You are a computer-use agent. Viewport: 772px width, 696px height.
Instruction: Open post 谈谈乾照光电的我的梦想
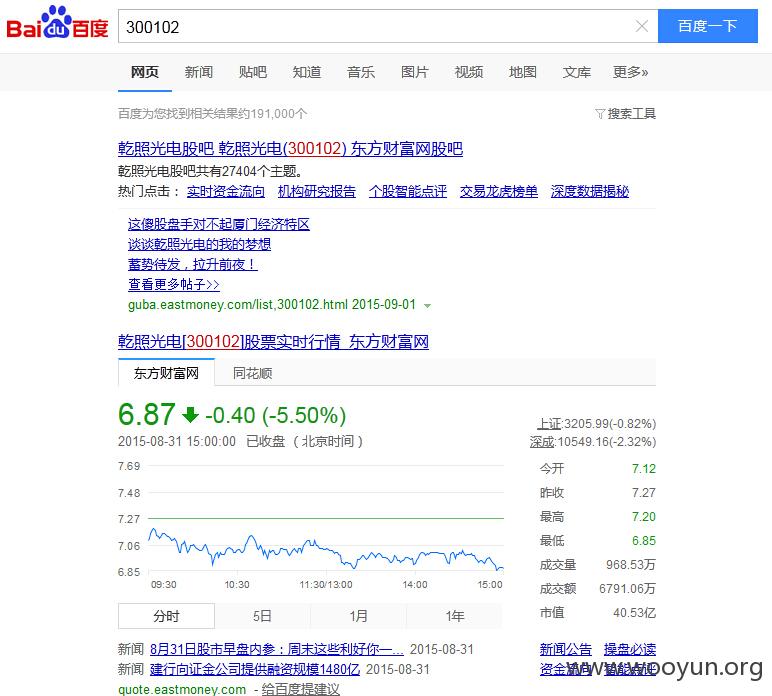click(199, 245)
